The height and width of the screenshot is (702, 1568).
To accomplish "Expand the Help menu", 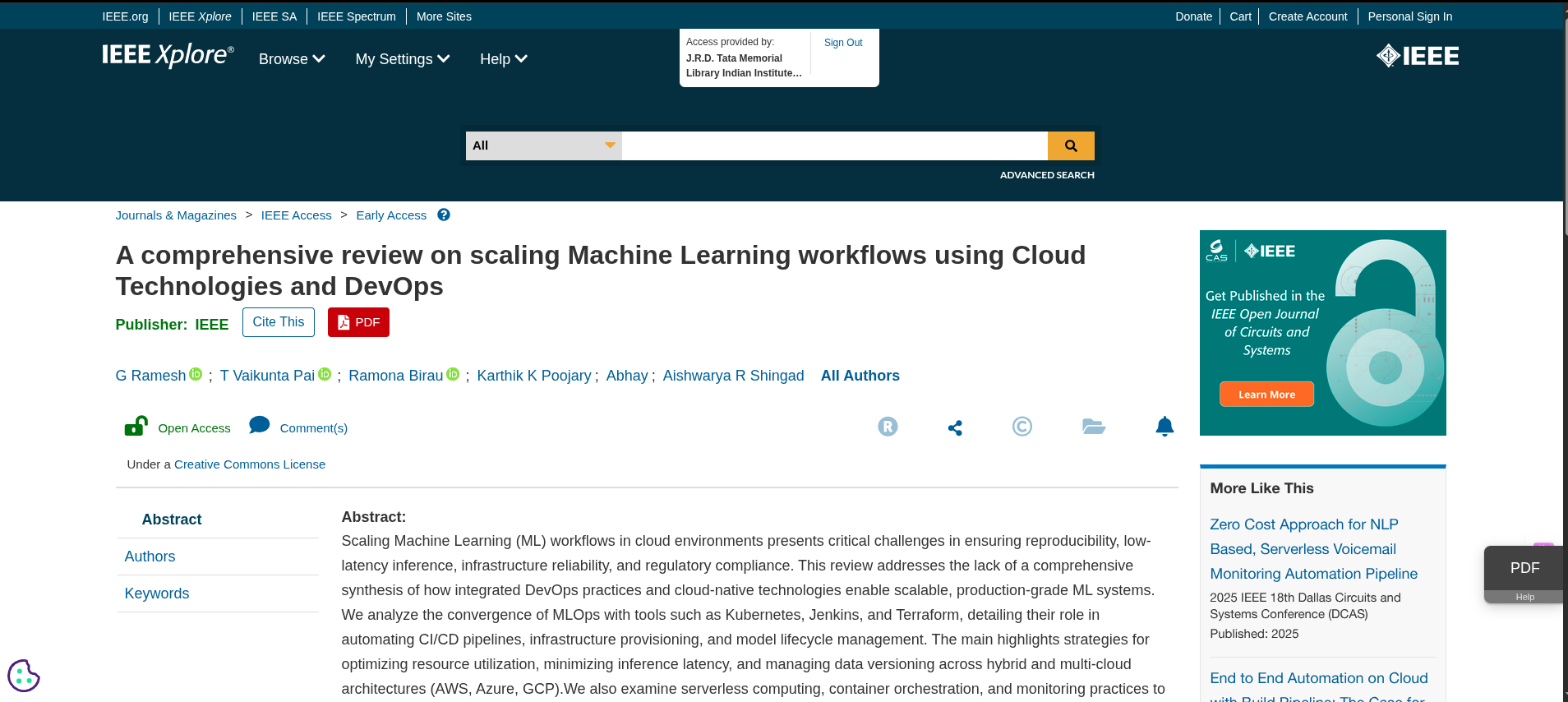I will (x=504, y=59).
